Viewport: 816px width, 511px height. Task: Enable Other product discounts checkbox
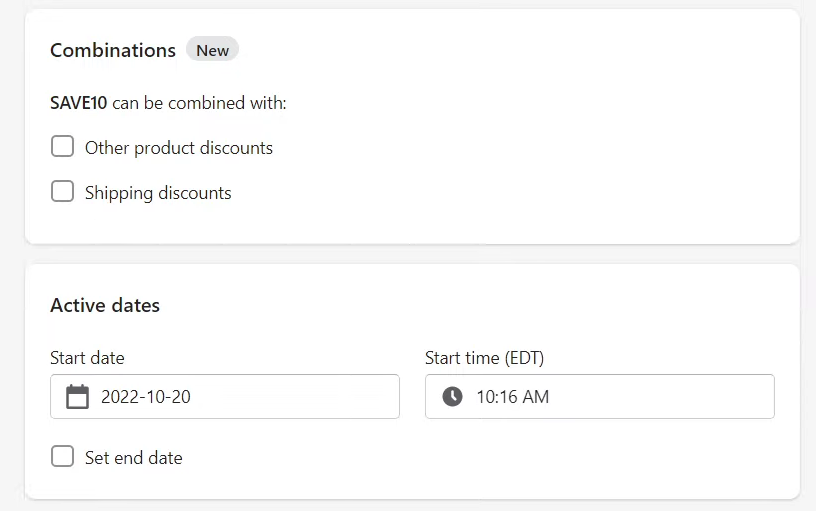(x=62, y=146)
